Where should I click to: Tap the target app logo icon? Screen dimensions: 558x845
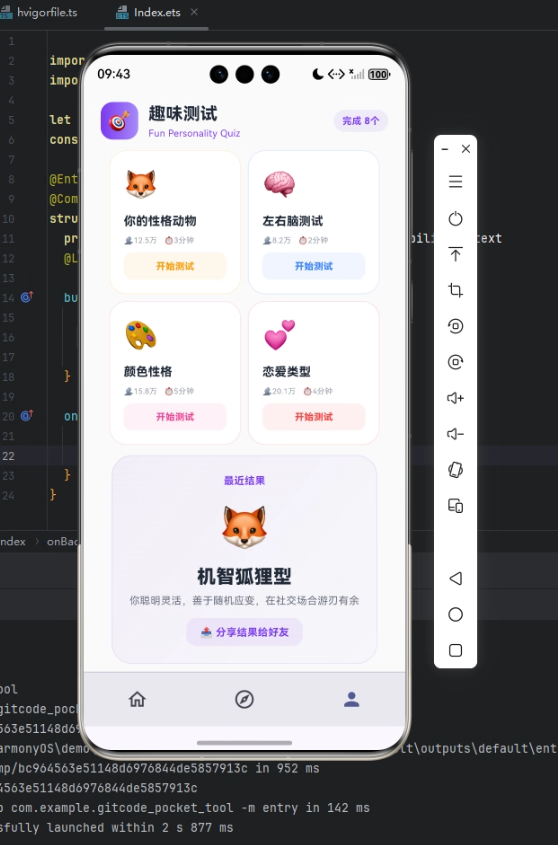tap(119, 121)
